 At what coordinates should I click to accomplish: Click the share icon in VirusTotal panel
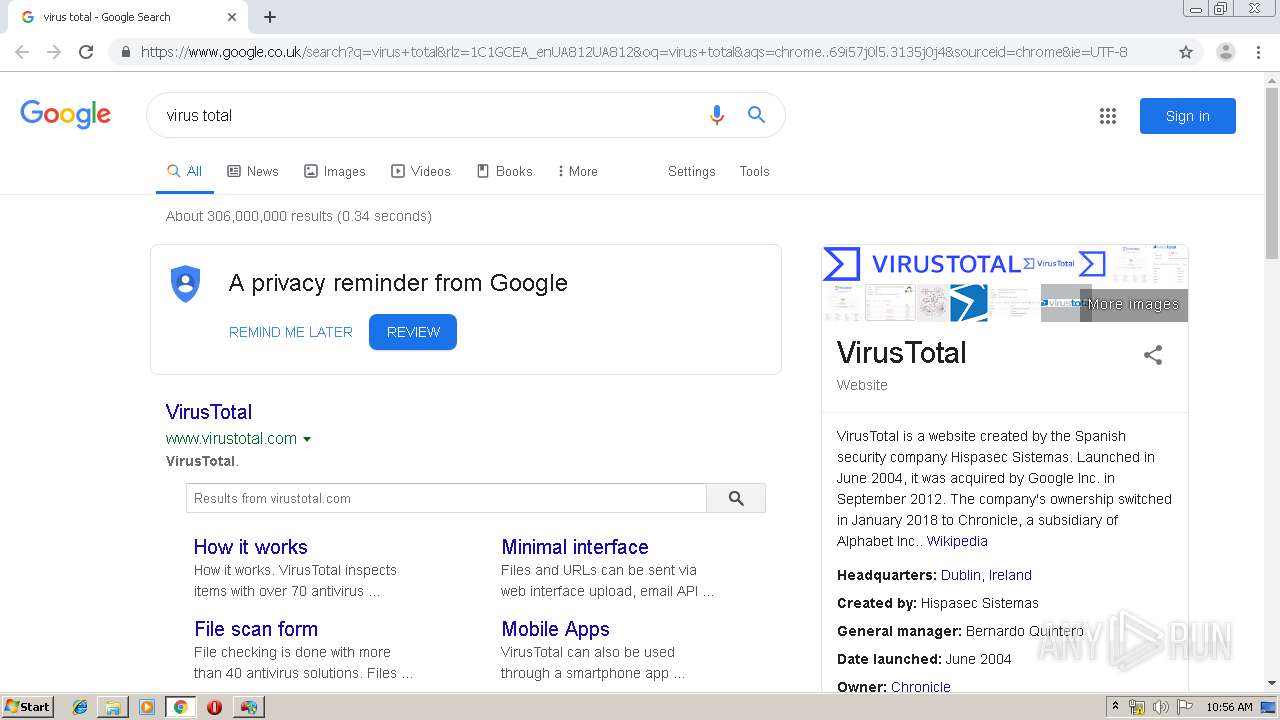pyautogui.click(x=1153, y=355)
